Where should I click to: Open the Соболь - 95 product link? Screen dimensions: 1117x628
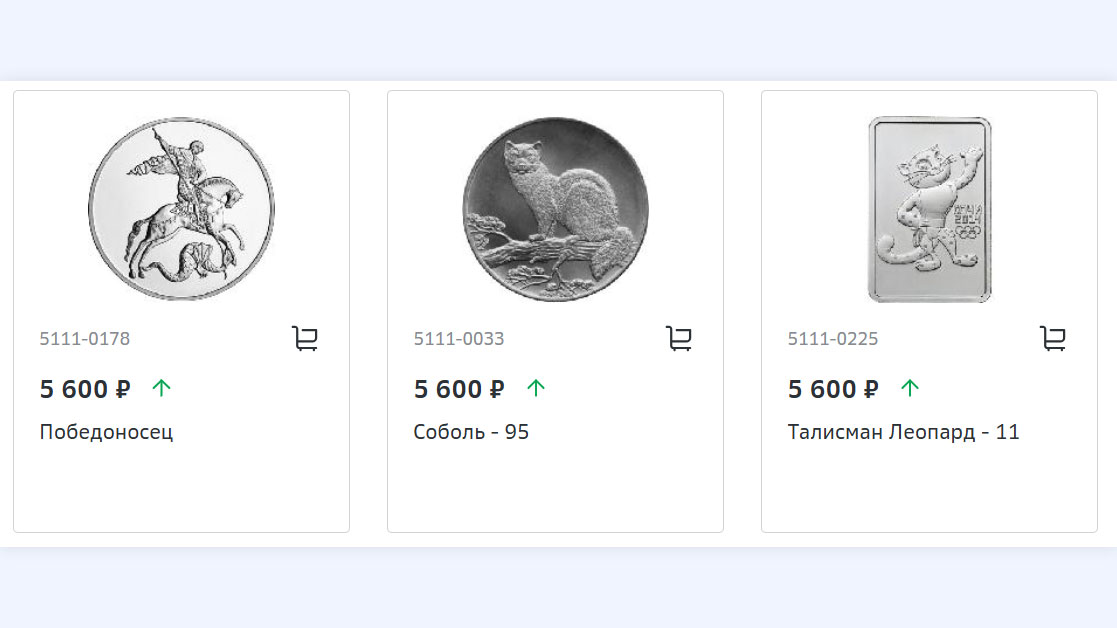471,433
